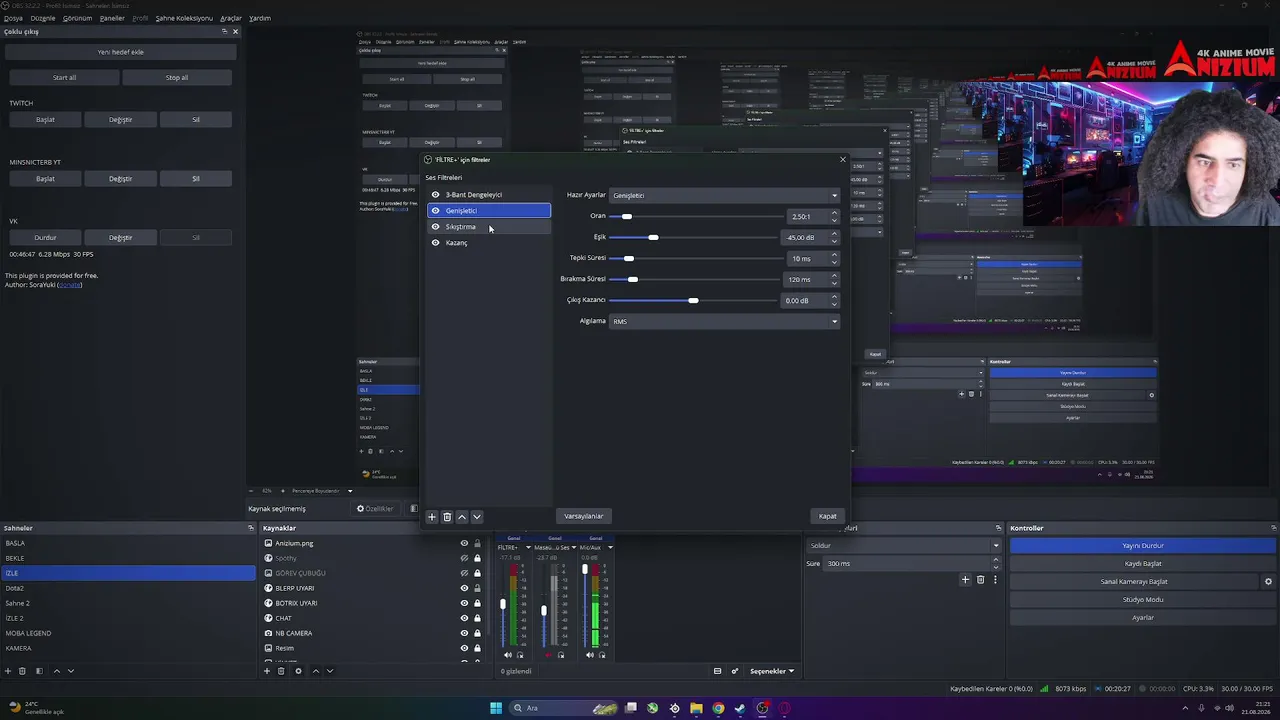Open Chrome from the Windows taskbar
Image resolution: width=1280 pixels, height=720 pixels.
(x=718, y=708)
